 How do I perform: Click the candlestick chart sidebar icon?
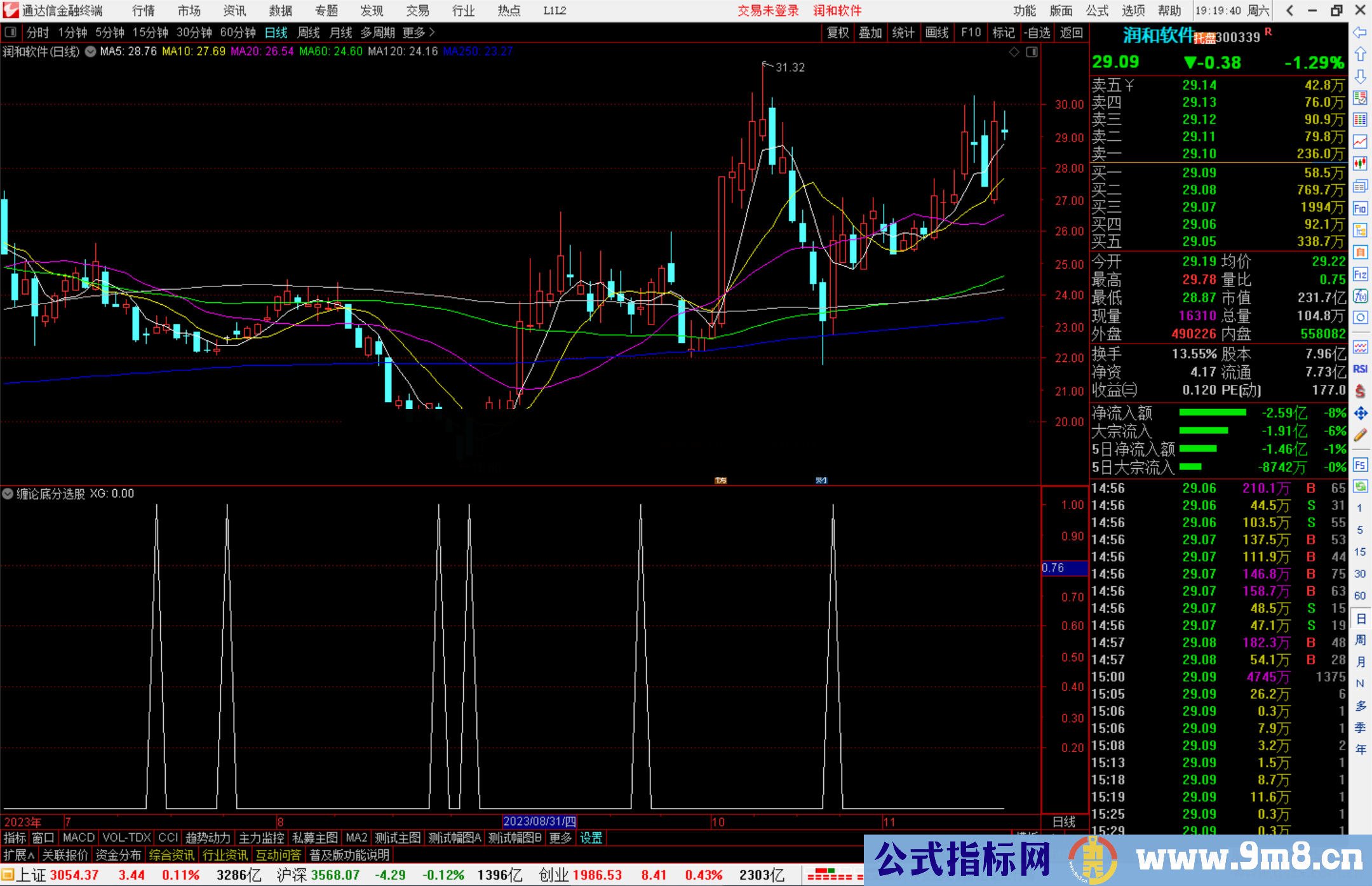coord(1360,164)
